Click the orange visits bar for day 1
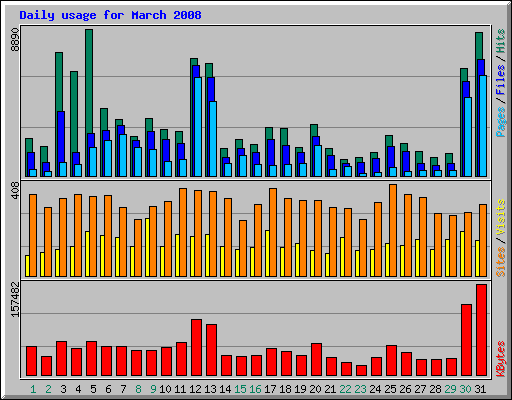This screenshot has height=400, width=512. coord(33,235)
